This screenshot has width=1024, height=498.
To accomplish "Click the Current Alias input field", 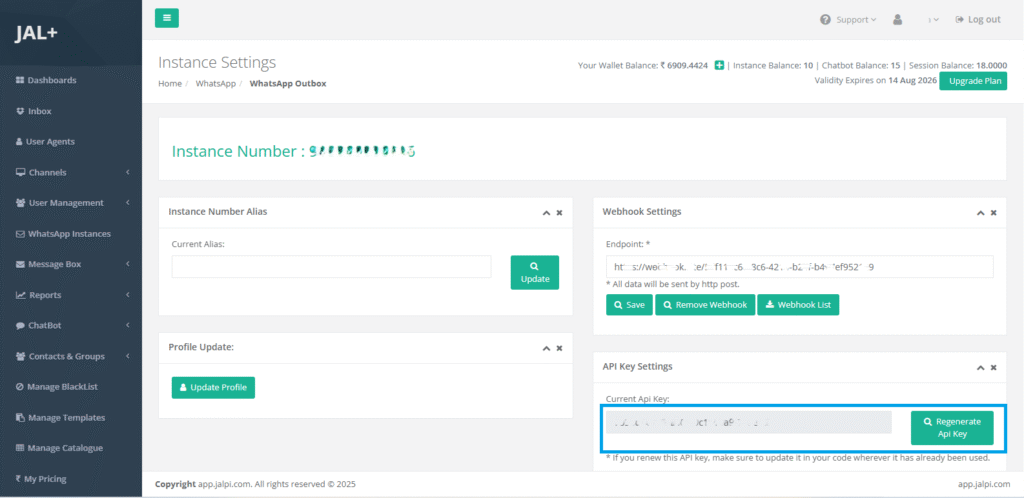I will pos(331,266).
